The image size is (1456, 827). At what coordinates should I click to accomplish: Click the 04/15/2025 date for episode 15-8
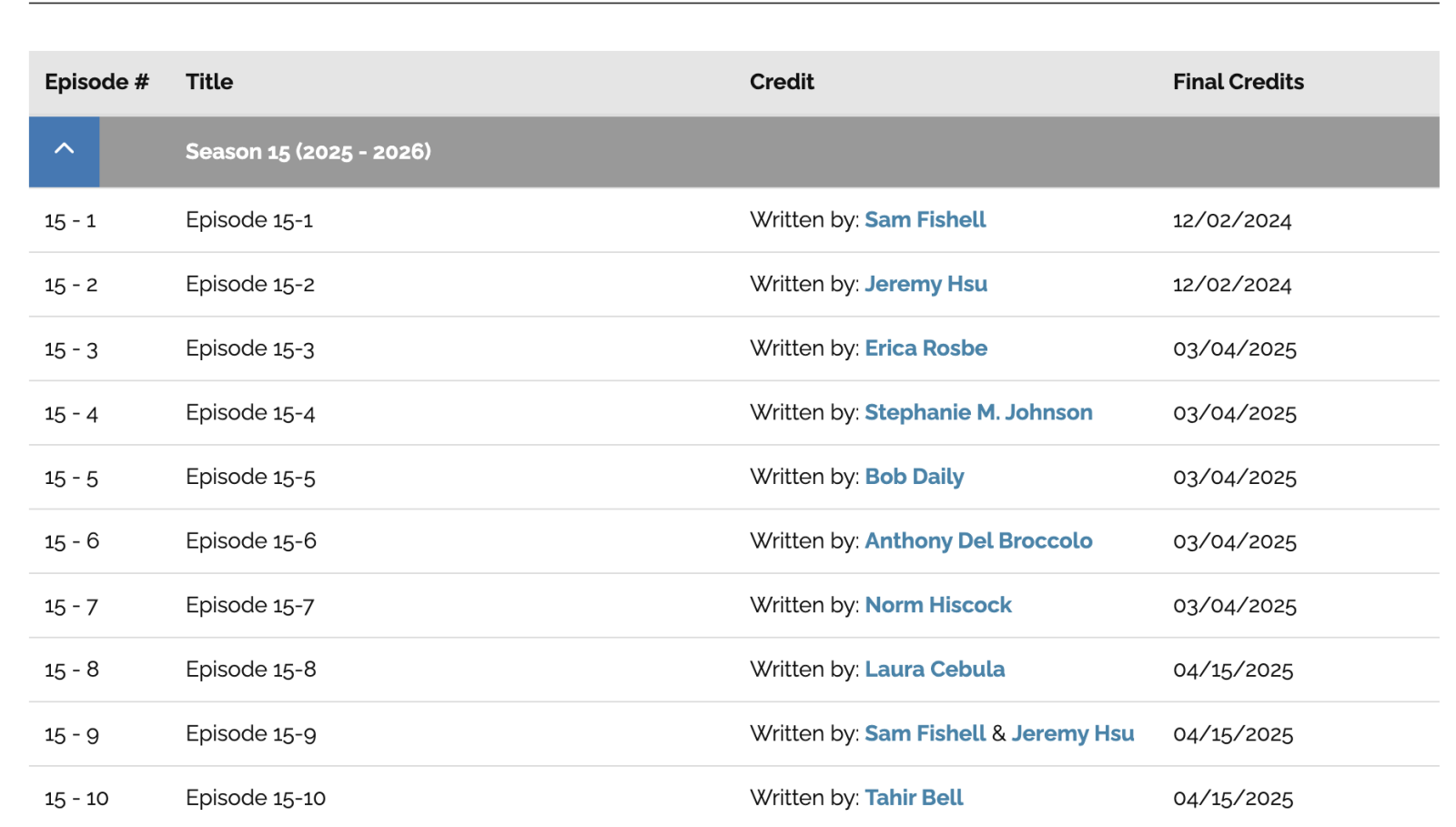point(1233,671)
